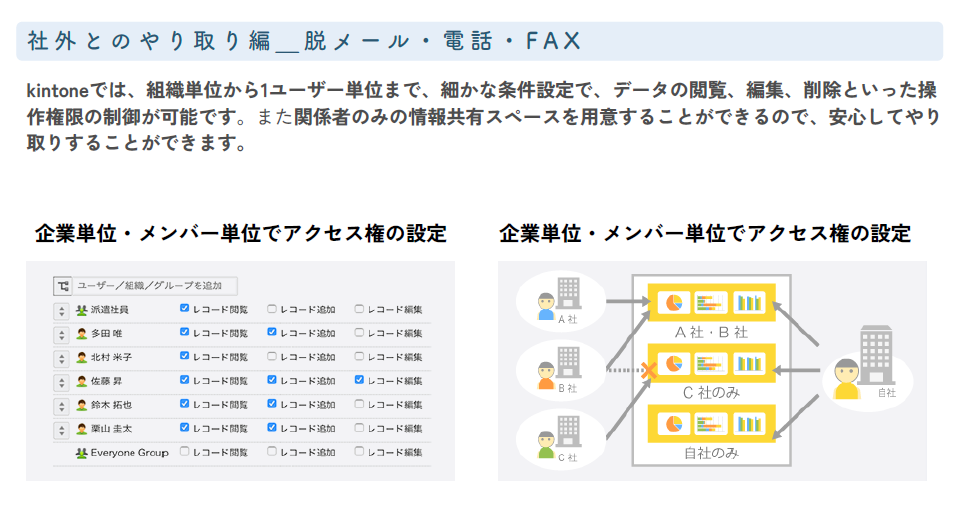Image resolution: width=978 pixels, height=525 pixels.
Task: Click the pie chart icon in C社のみ bar
Action: (x=674, y=364)
